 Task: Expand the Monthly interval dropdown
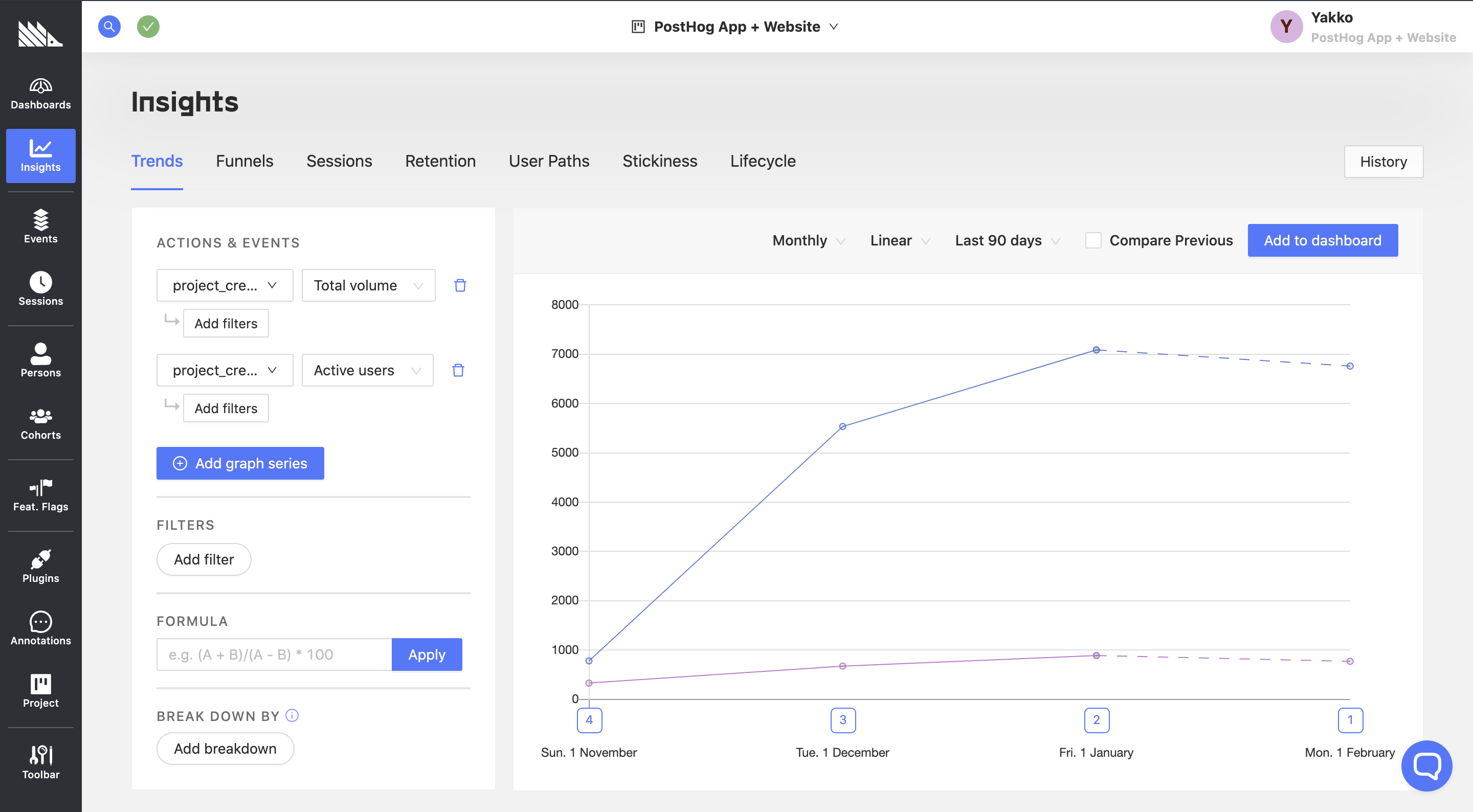point(808,241)
